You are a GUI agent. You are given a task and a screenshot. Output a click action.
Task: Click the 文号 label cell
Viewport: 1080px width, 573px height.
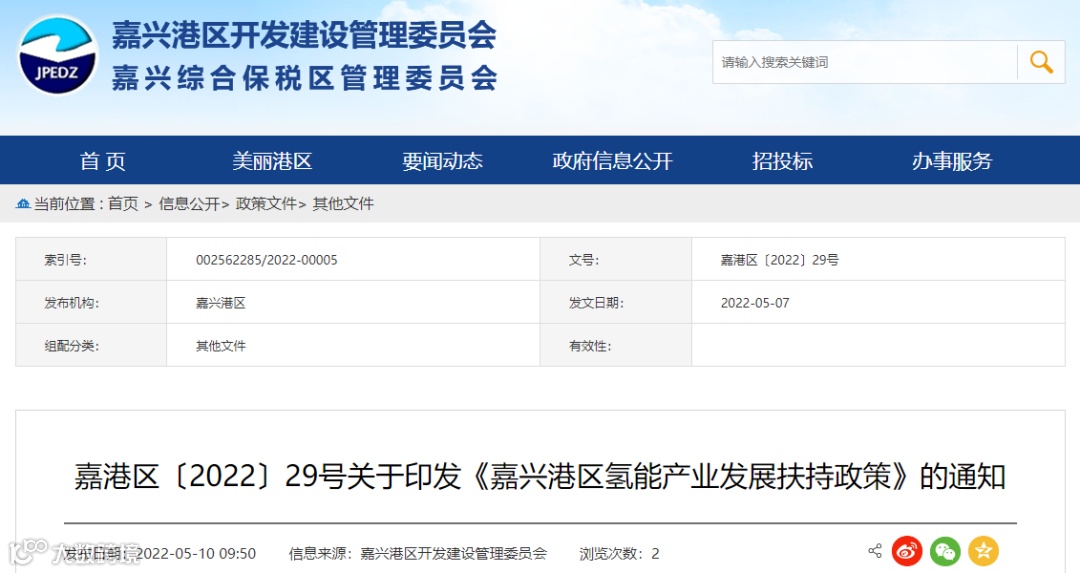tap(616, 260)
